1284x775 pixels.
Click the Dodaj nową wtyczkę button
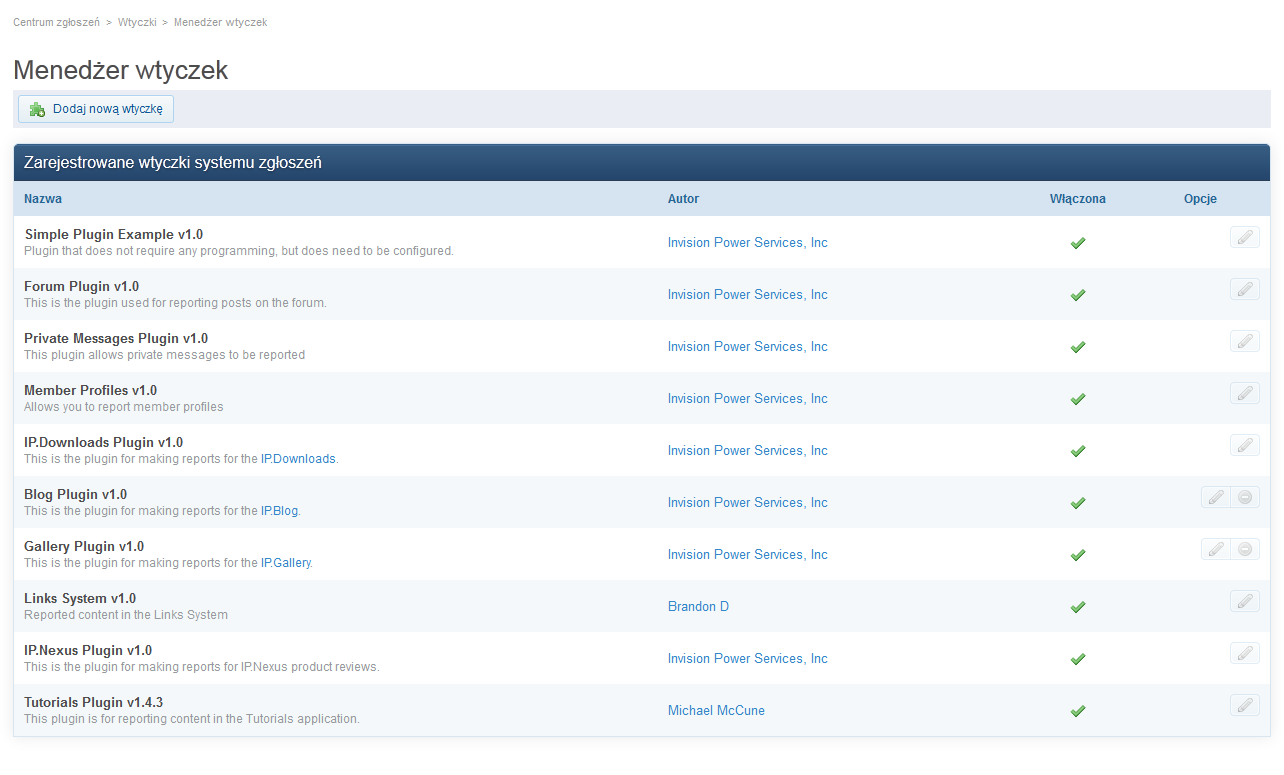pyautogui.click(x=96, y=109)
